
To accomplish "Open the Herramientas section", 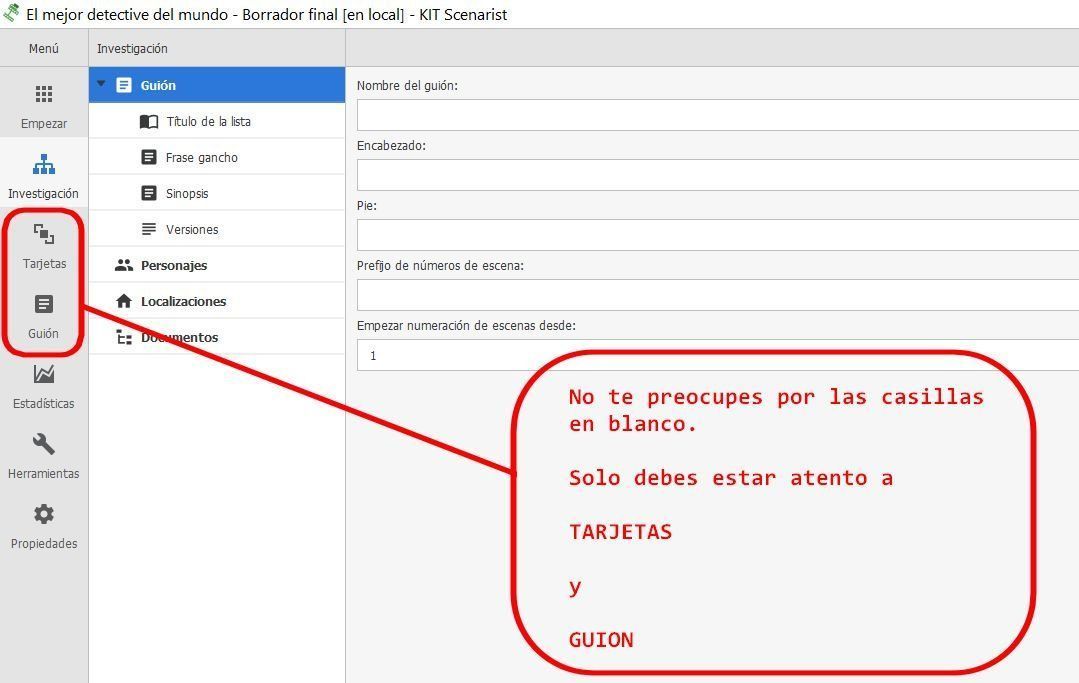I will pyautogui.click(x=44, y=453).
